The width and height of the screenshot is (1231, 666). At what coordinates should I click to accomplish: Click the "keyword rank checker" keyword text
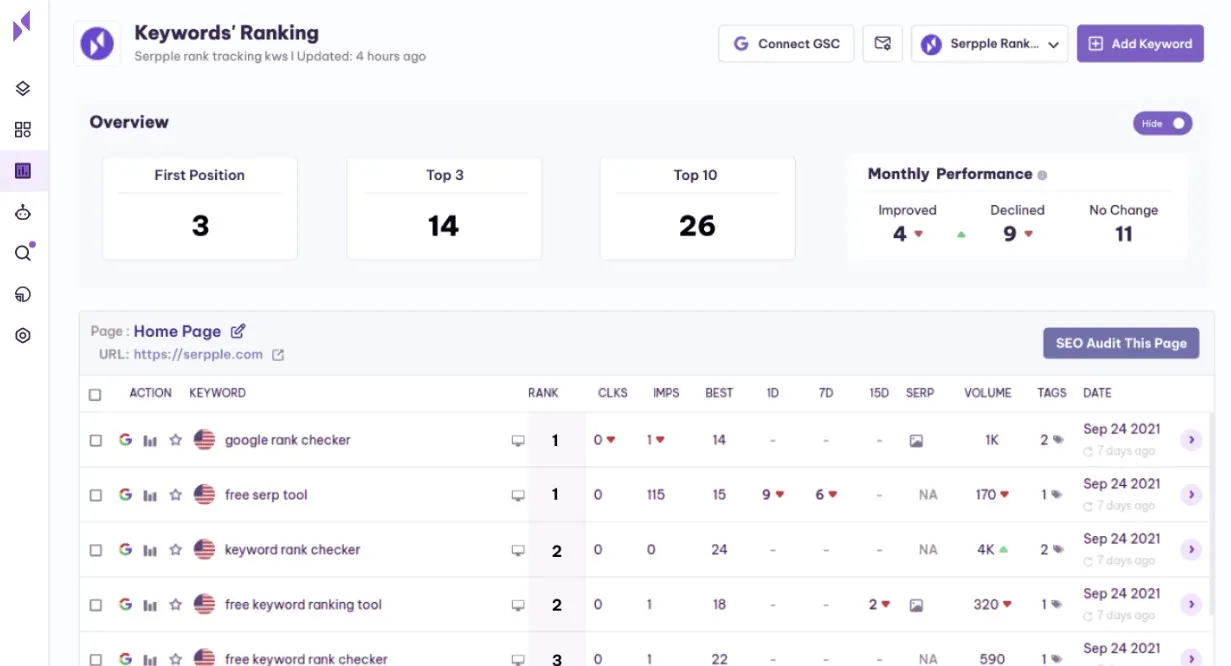point(292,550)
